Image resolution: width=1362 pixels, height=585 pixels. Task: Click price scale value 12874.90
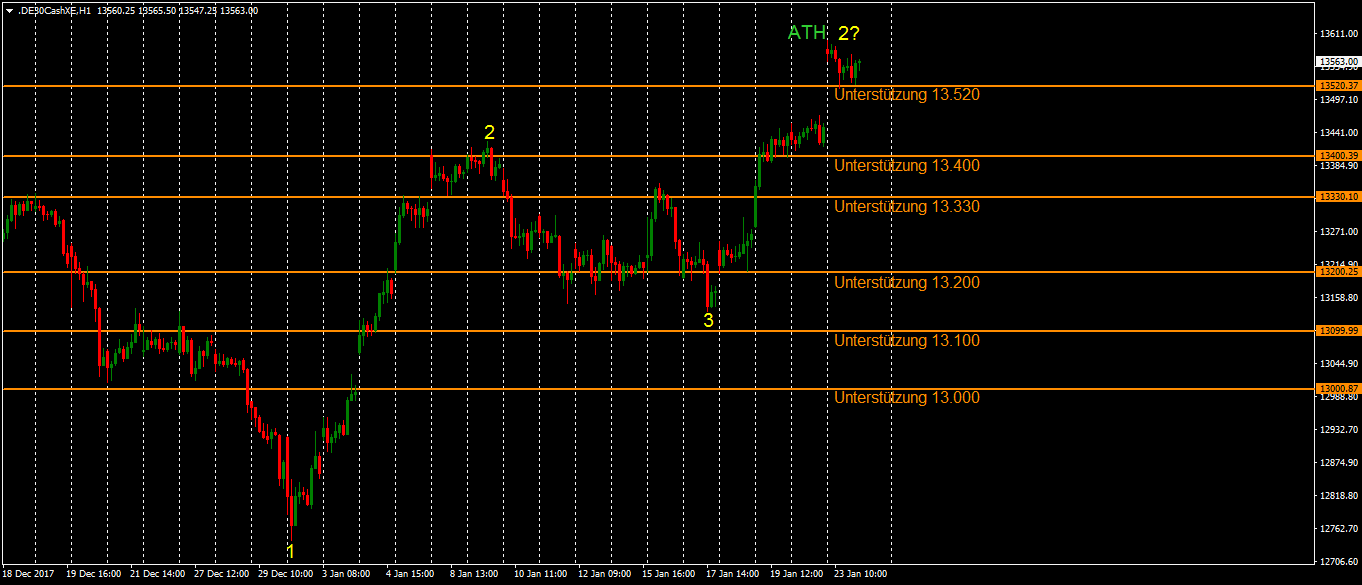click(x=1338, y=463)
